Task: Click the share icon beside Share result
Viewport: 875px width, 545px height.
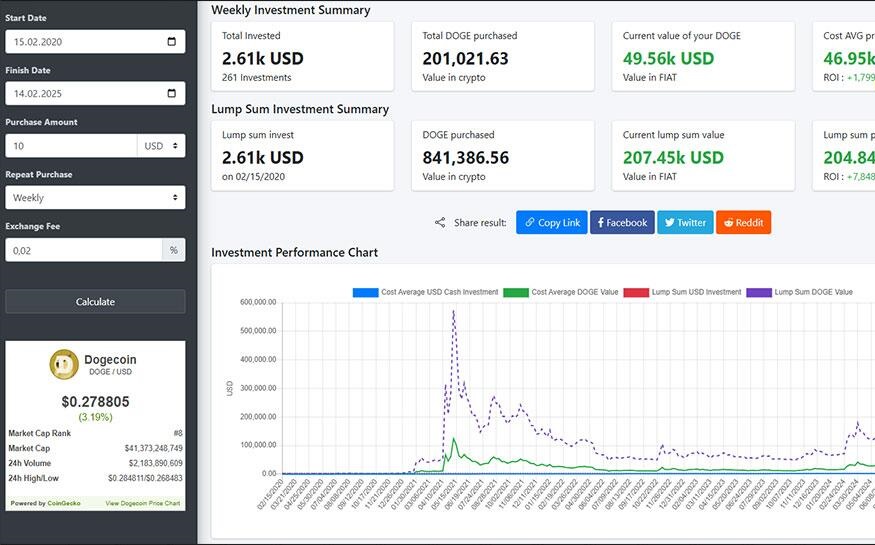Action: click(440, 223)
